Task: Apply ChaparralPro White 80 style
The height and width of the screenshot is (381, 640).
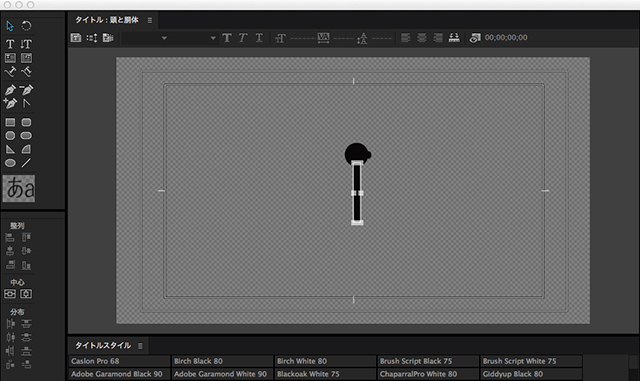Action: [x=428, y=374]
